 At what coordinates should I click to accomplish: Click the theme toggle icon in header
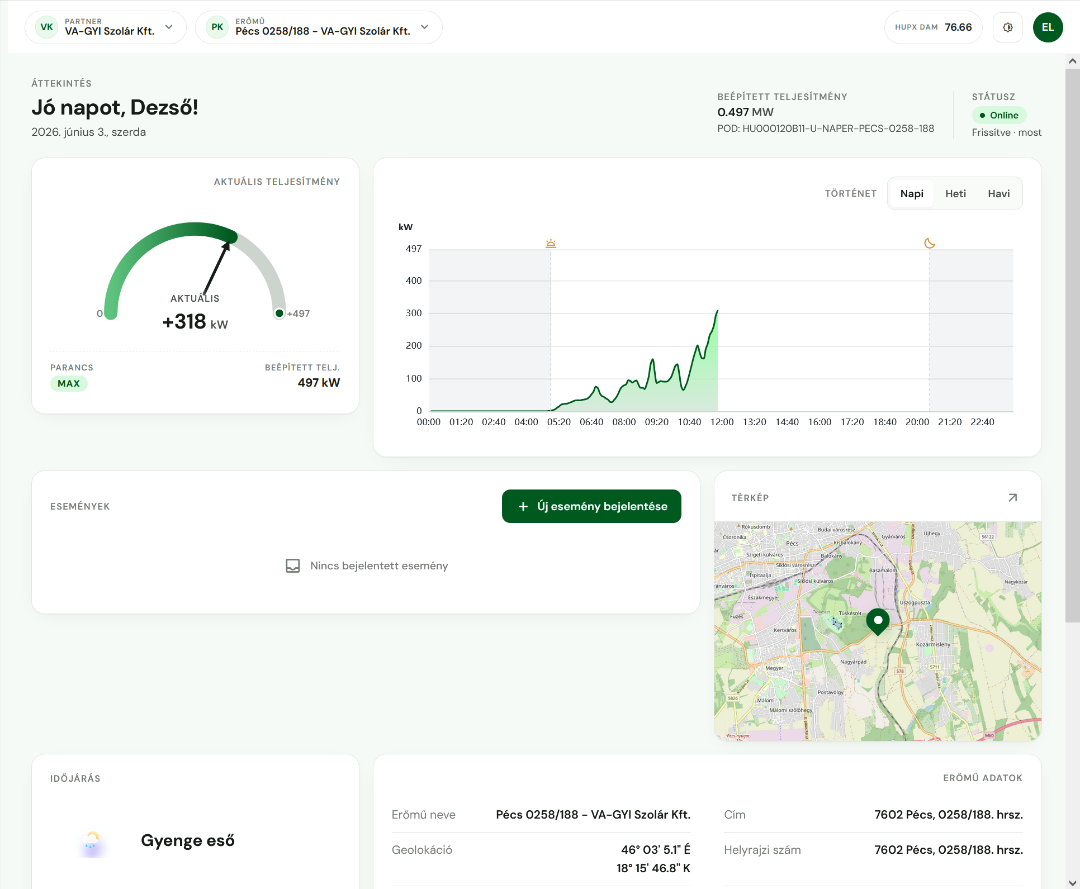1008,28
